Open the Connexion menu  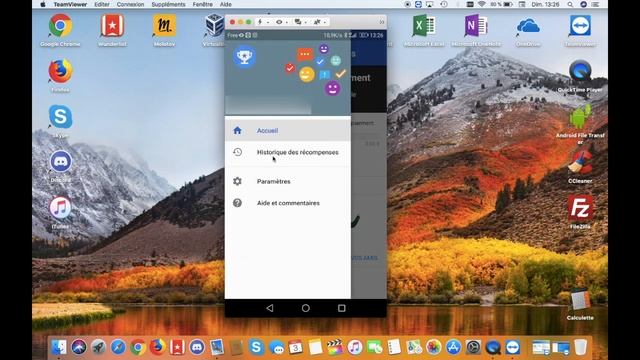130,4
